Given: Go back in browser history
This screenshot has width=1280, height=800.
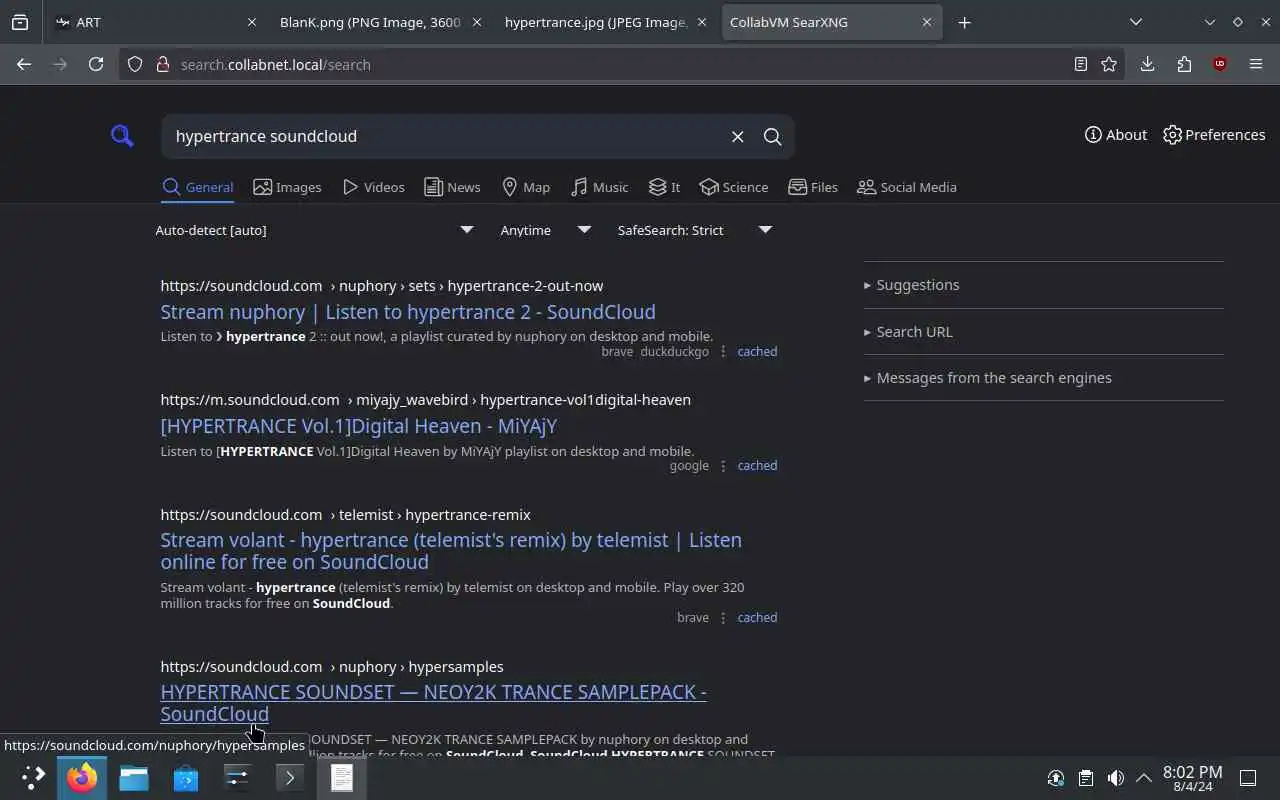Looking at the screenshot, I should click(24, 64).
